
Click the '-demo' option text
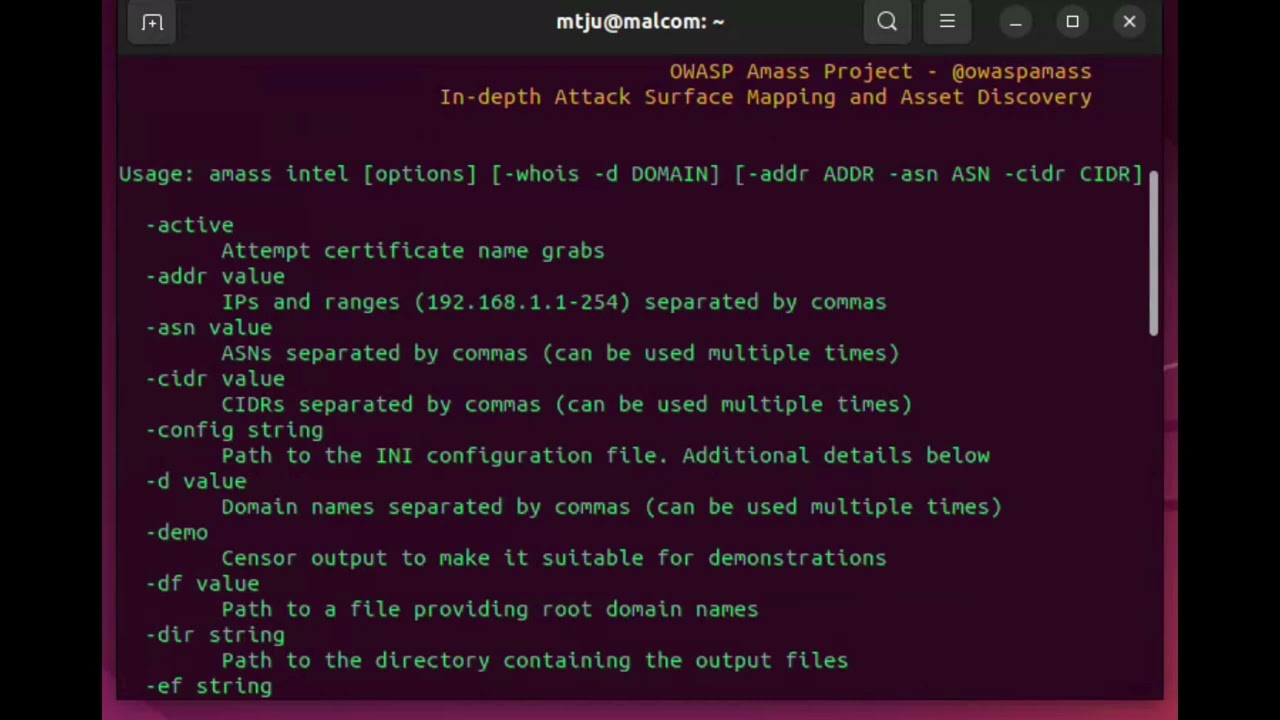[x=177, y=533]
